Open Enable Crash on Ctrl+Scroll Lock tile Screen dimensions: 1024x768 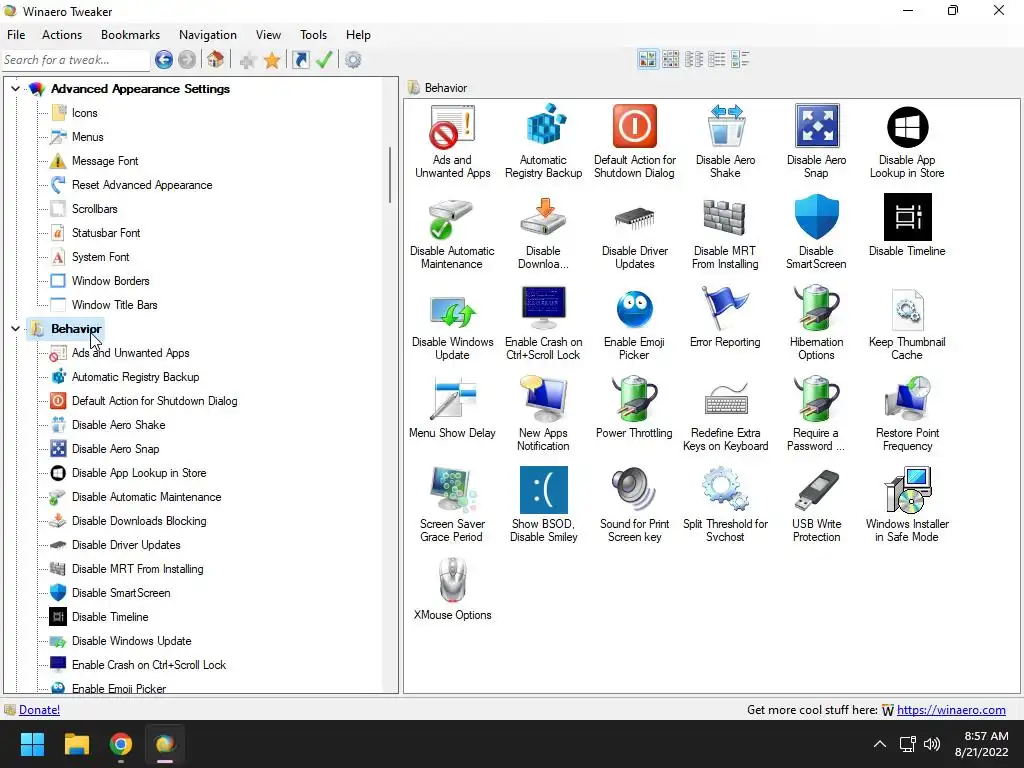click(x=543, y=323)
